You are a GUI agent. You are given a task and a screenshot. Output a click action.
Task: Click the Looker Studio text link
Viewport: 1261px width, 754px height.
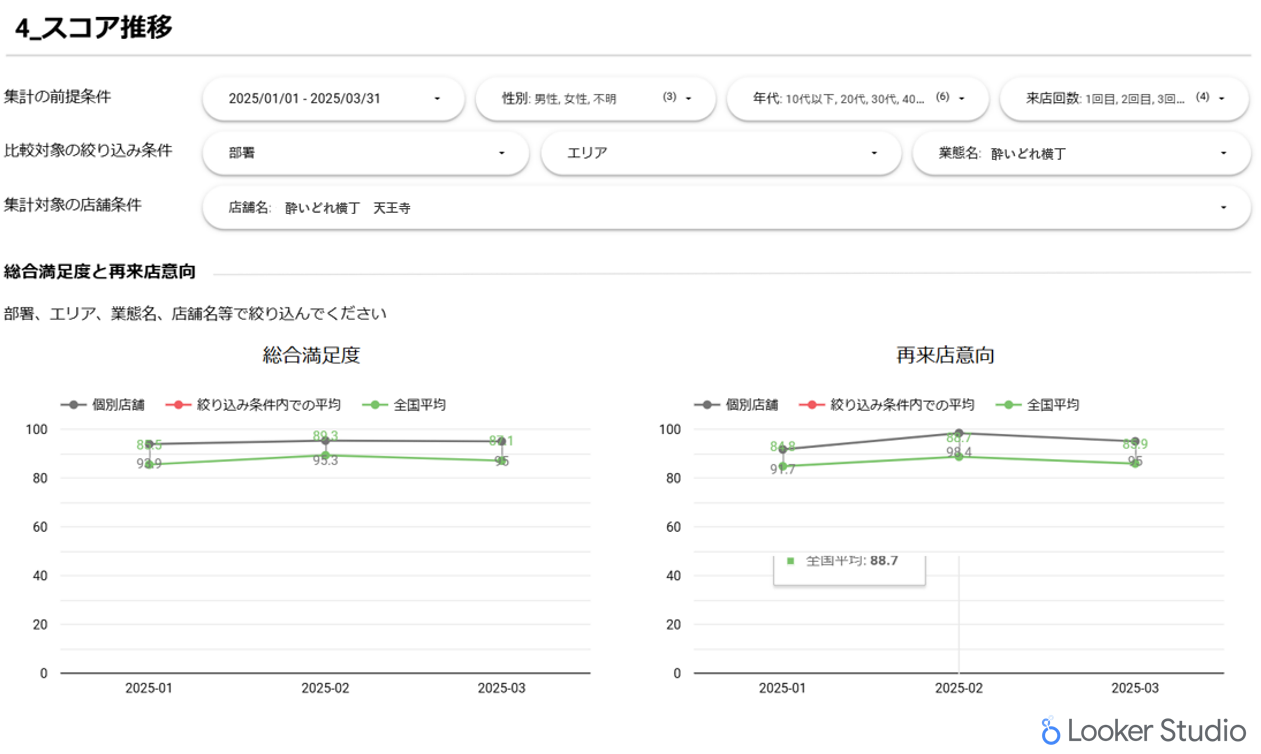1156,731
